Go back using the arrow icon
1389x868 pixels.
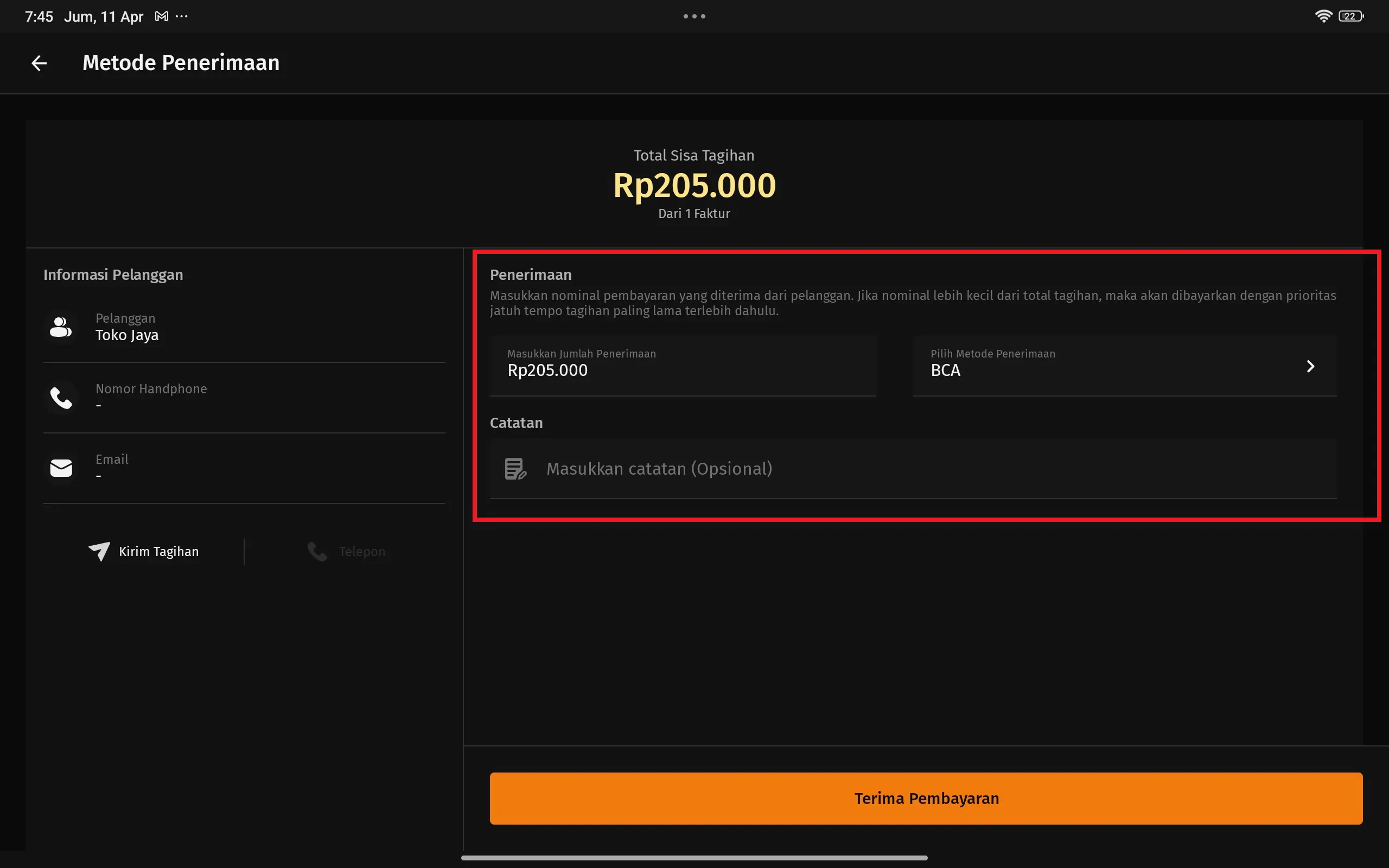[39, 63]
